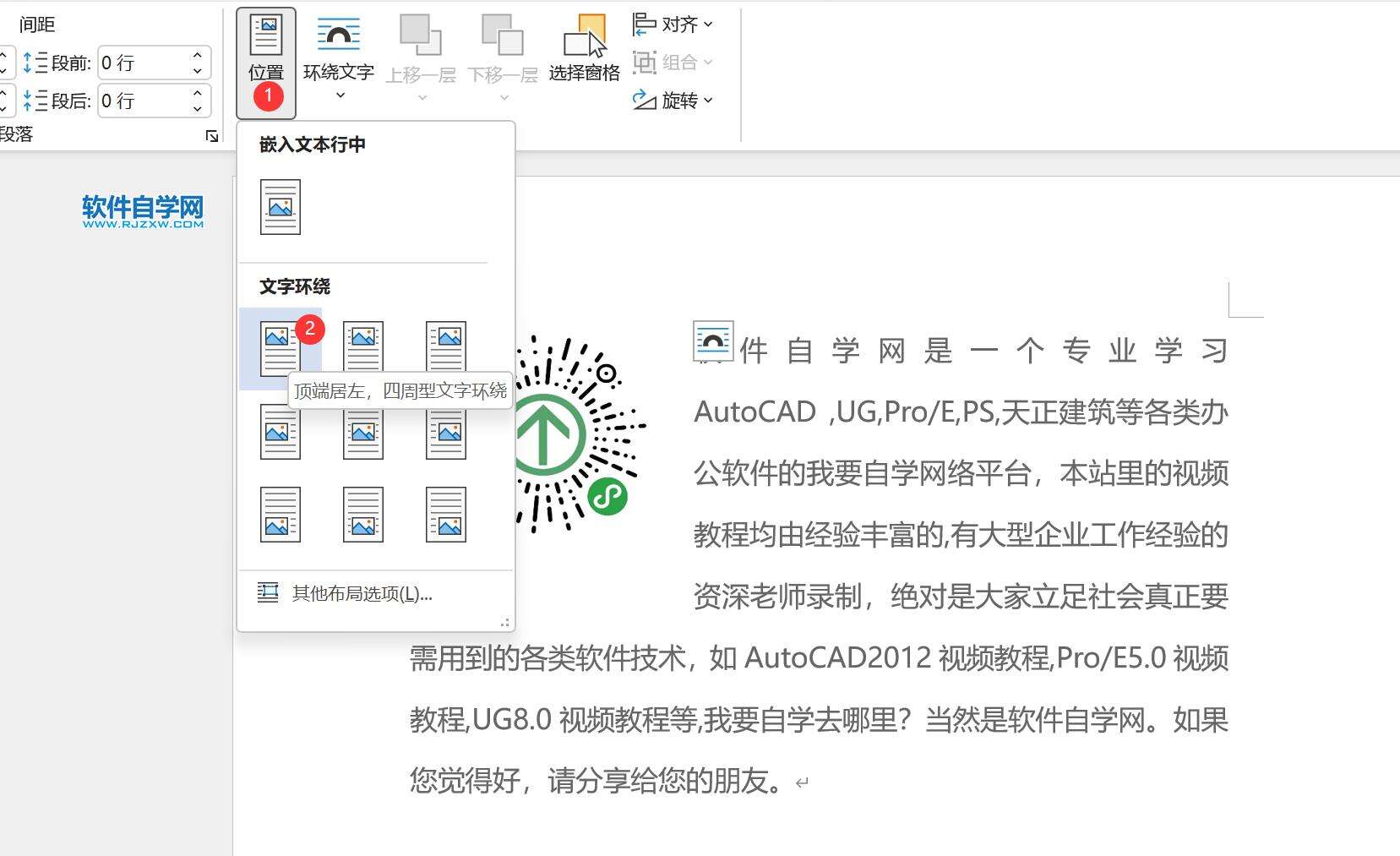Click the line starting with 教程,UG8.0 视频教程等
This screenshot has width=1400, height=856.
click(x=819, y=720)
